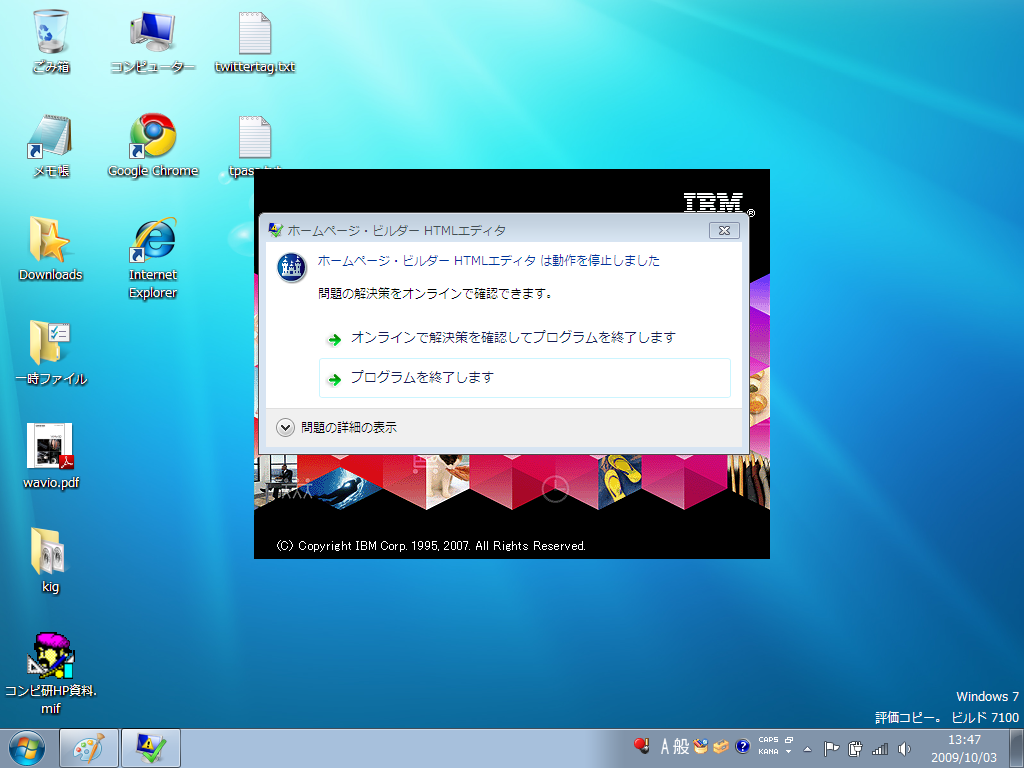Open the Action Center flag icon
The width and height of the screenshot is (1024, 768).
[831, 749]
